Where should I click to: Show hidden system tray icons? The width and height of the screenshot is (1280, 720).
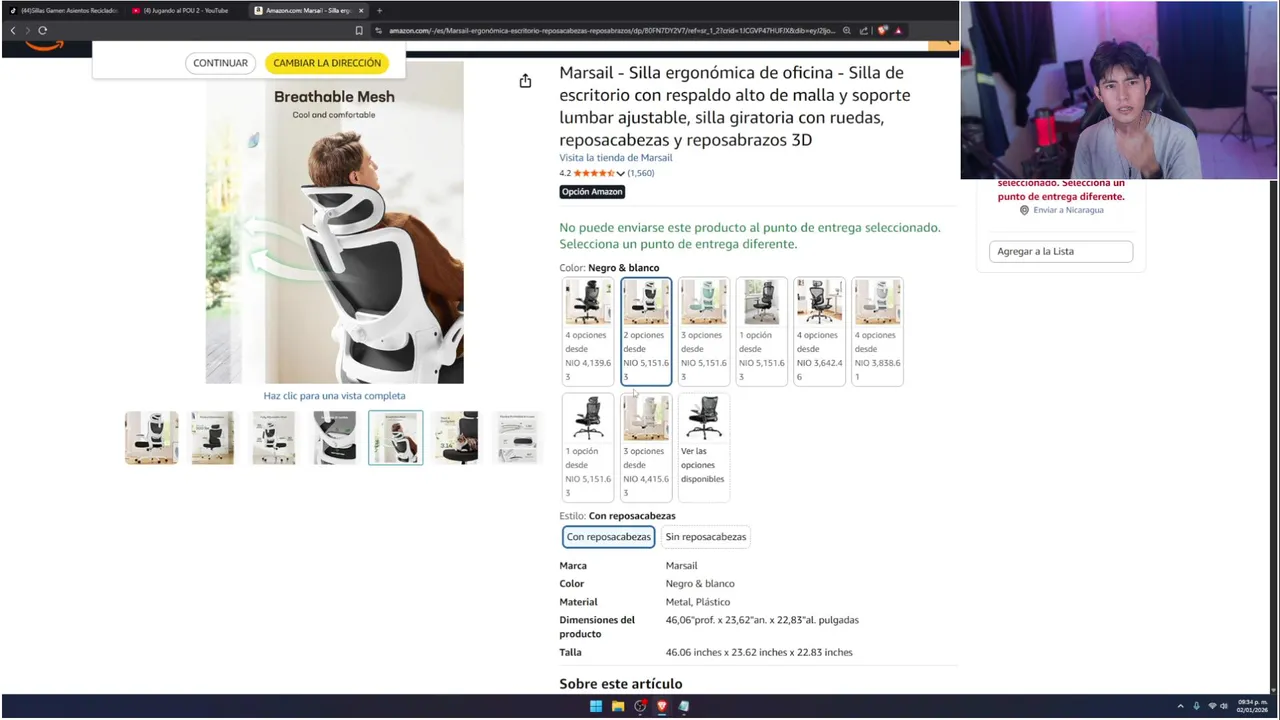pos(1180,706)
